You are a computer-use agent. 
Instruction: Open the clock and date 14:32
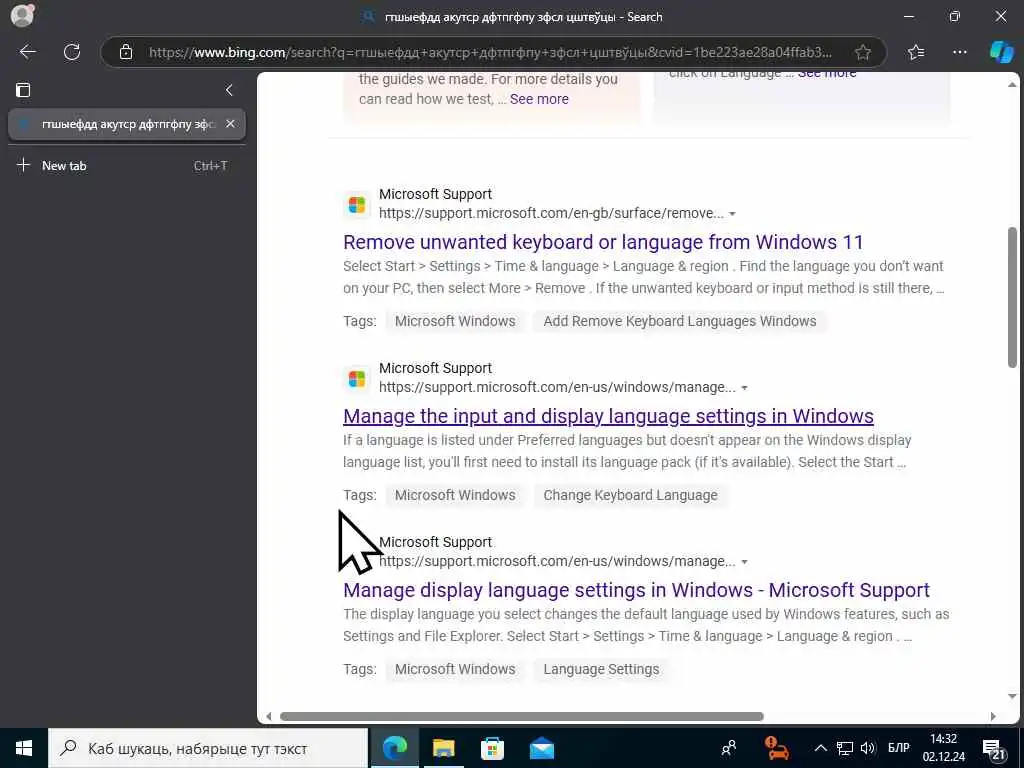point(944,748)
